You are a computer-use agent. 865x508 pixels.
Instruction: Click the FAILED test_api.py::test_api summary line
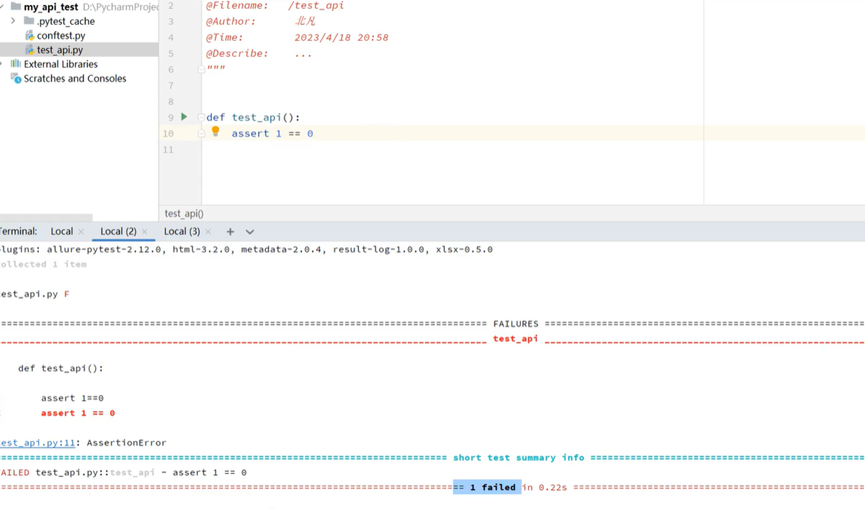124,472
